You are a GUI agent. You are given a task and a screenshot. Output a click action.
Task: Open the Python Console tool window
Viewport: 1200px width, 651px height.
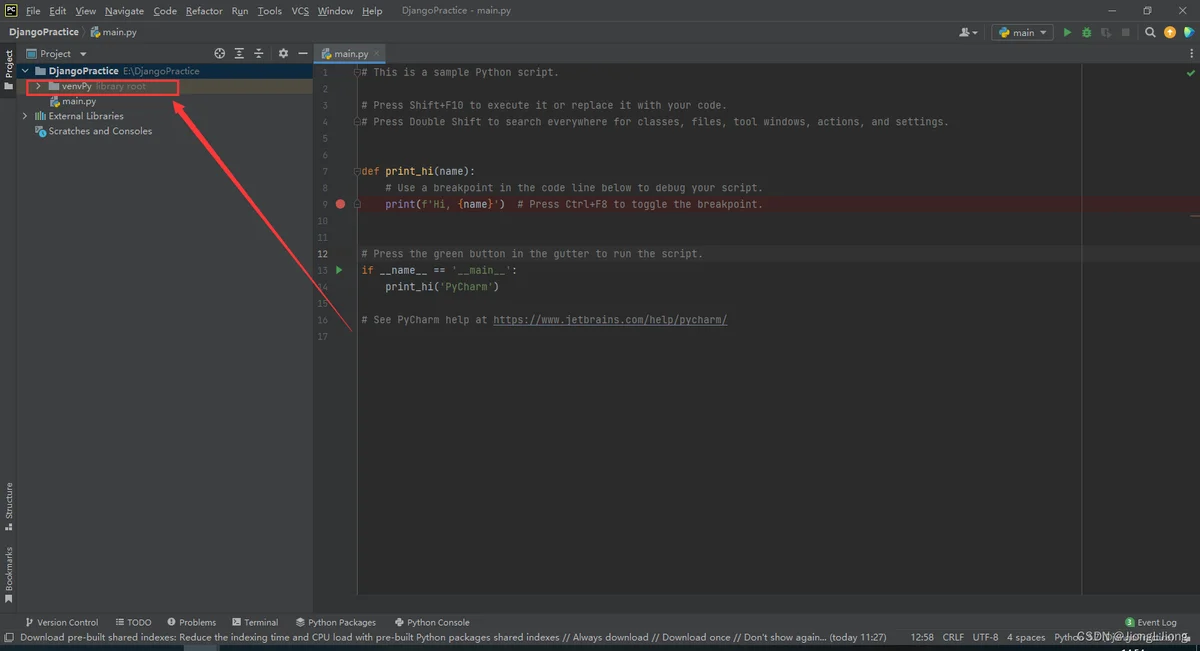pos(432,622)
